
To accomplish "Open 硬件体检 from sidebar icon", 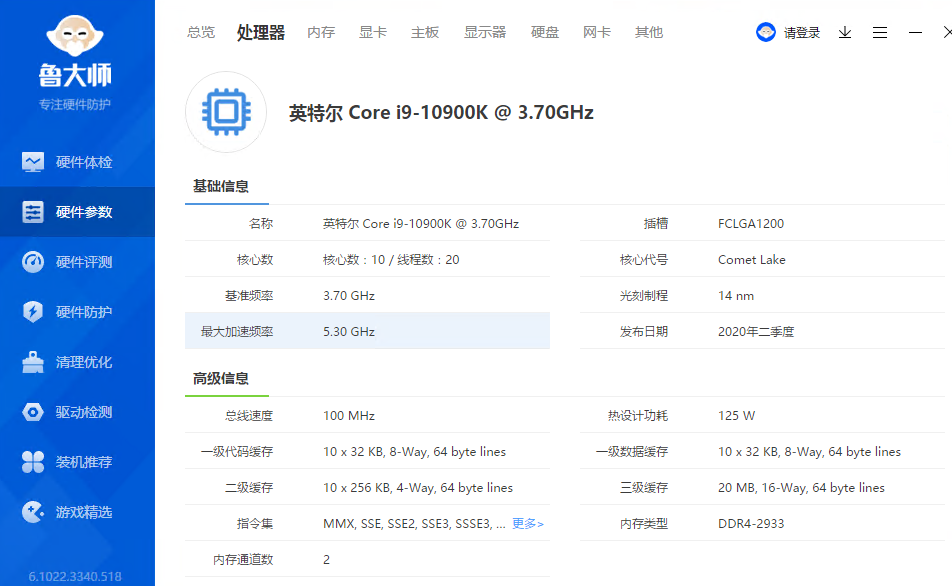I will pyautogui.click(x=33, y=162).
